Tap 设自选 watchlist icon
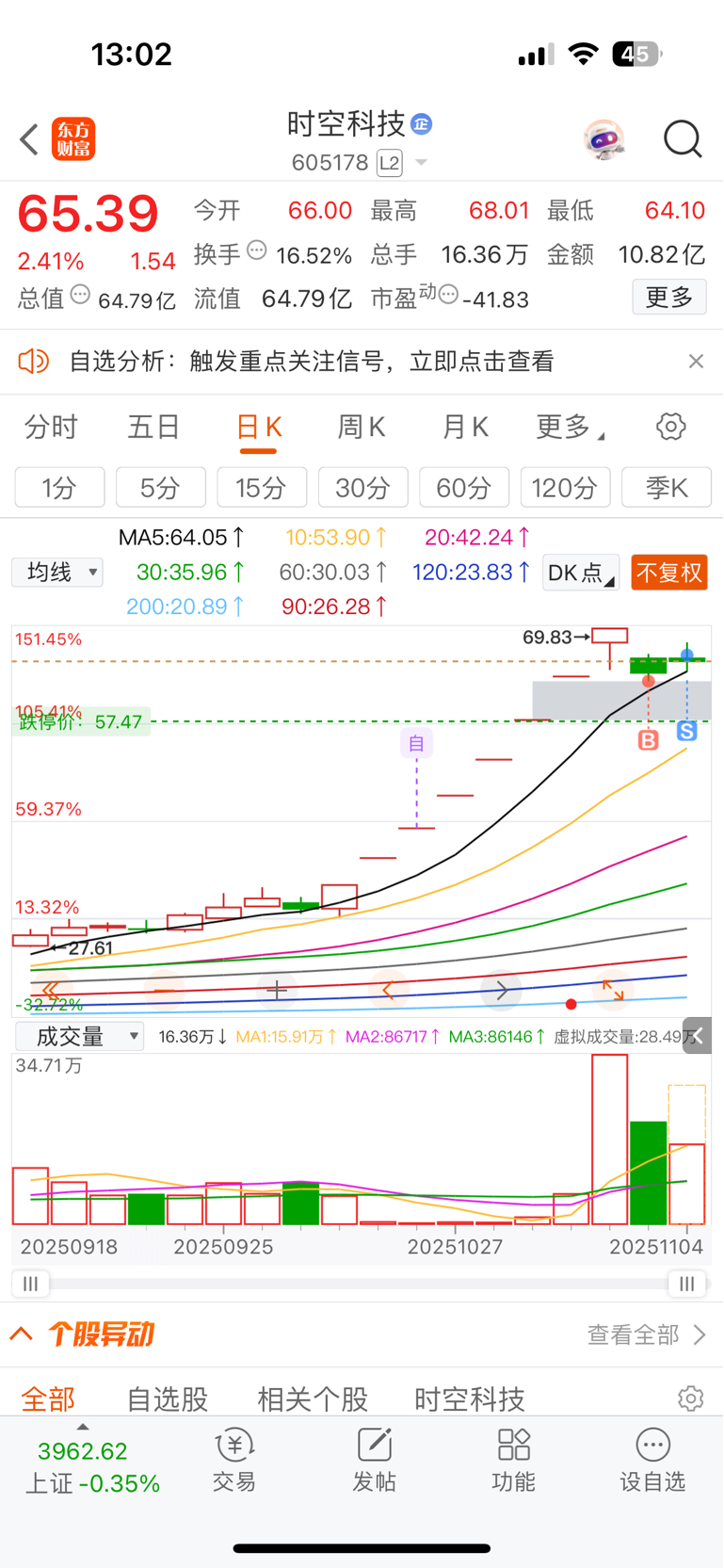This screenshot has width=724, height=1568. (652, 1459)
